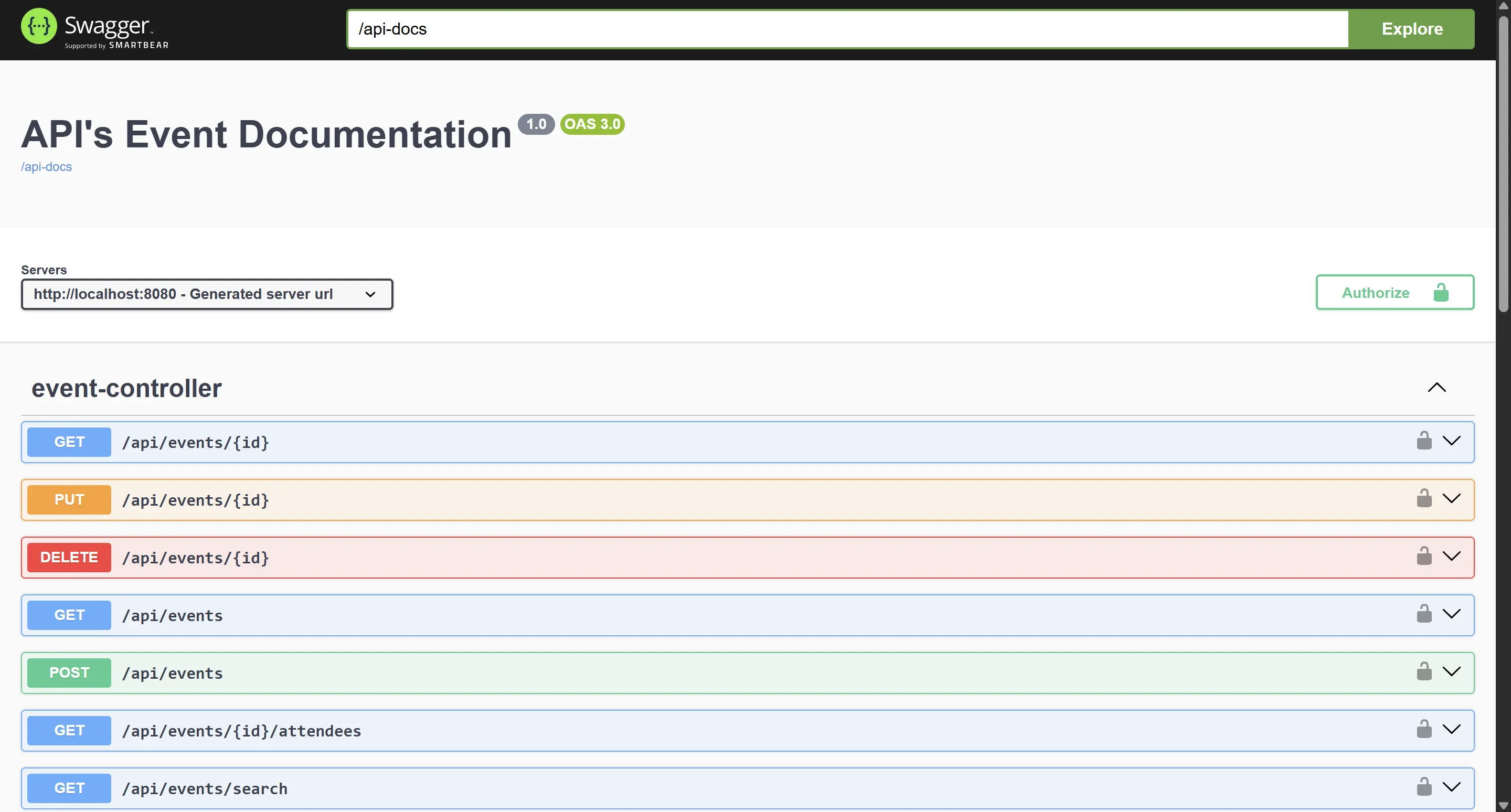Image resolution: width=1511 pixels, height=812 pixels.
Task: Click the lock icon on GET /api/events/search
Action: click(x=1424, y=787)
